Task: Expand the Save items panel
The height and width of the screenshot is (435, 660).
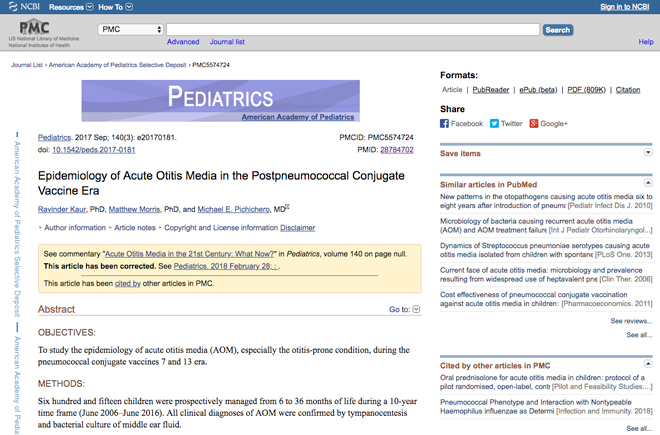Action: tap(648, 152)
